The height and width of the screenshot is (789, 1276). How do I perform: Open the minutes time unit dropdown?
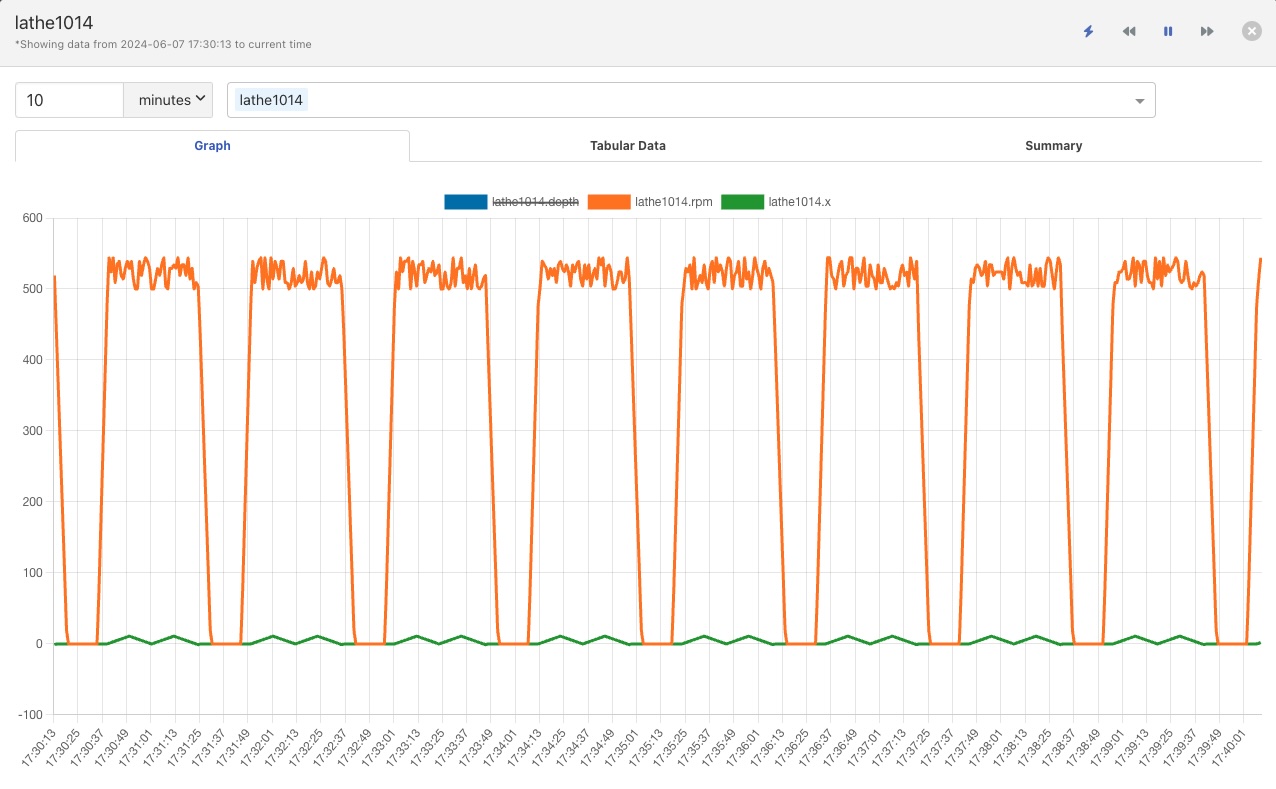point(168,100)
